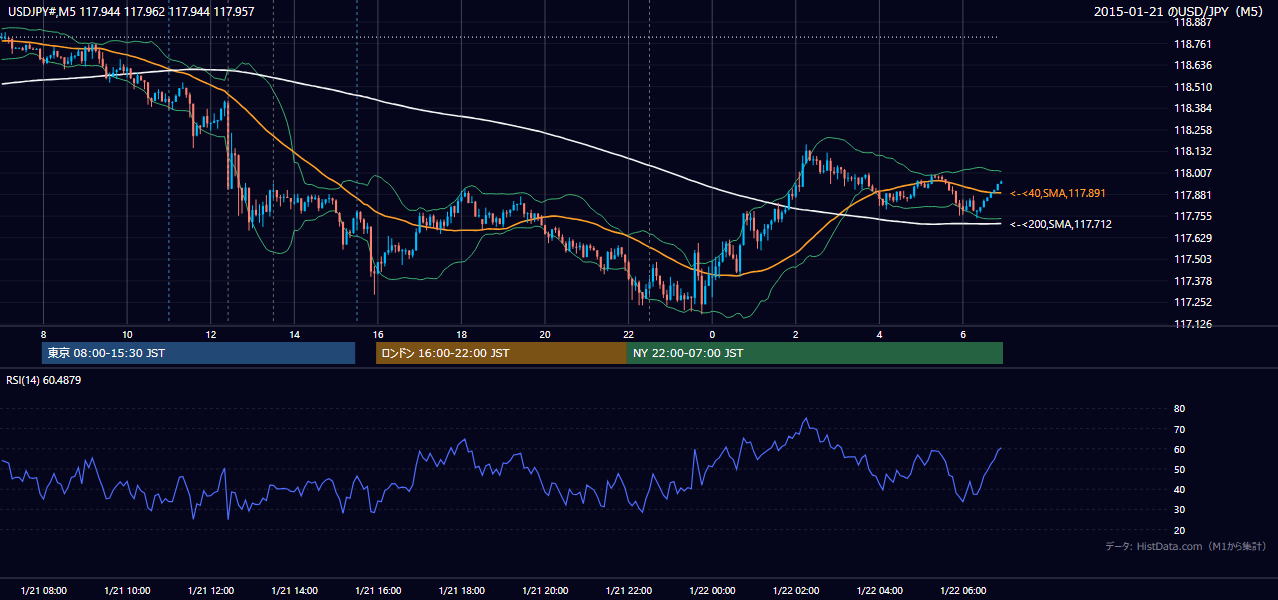
Task: Click the RSI 40 level label
Action: (1179, 490)
